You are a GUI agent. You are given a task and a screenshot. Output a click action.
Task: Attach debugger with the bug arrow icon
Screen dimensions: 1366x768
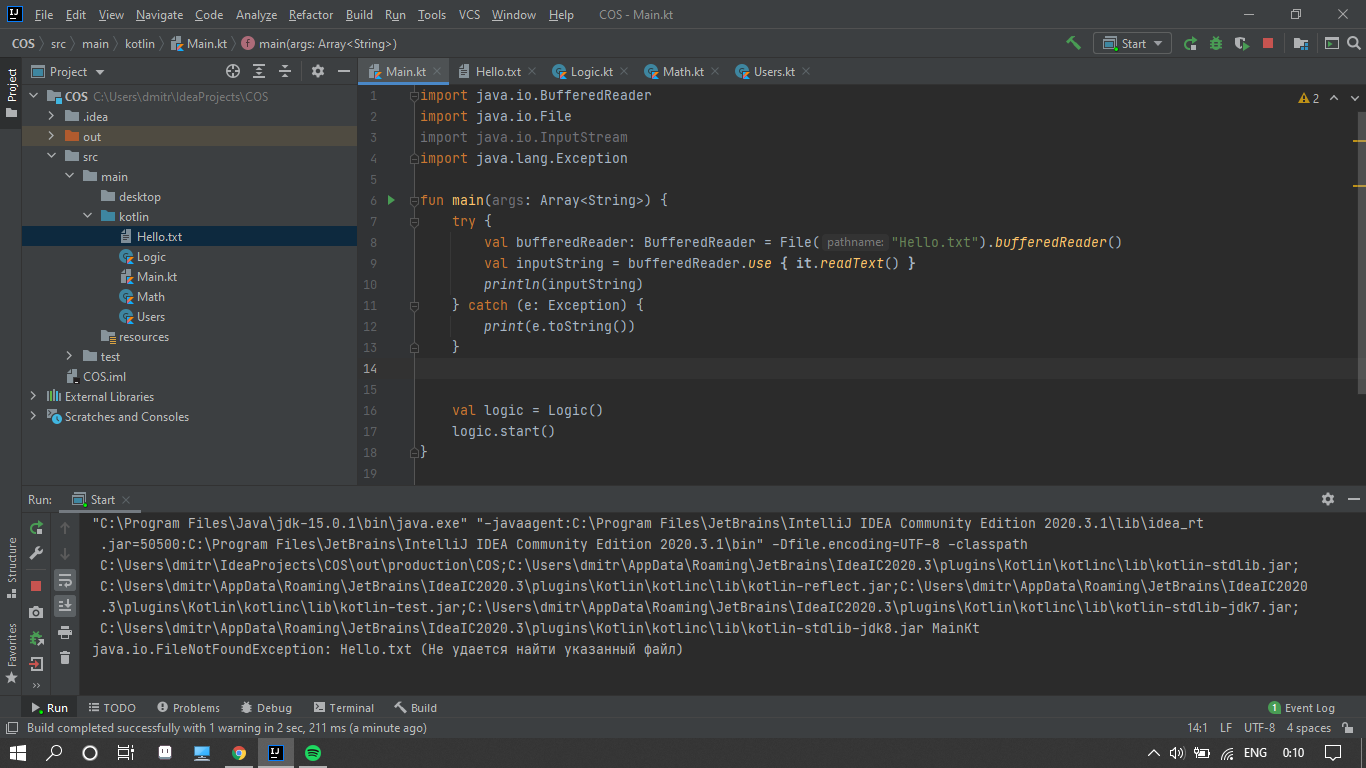click(x=36, y=637)
